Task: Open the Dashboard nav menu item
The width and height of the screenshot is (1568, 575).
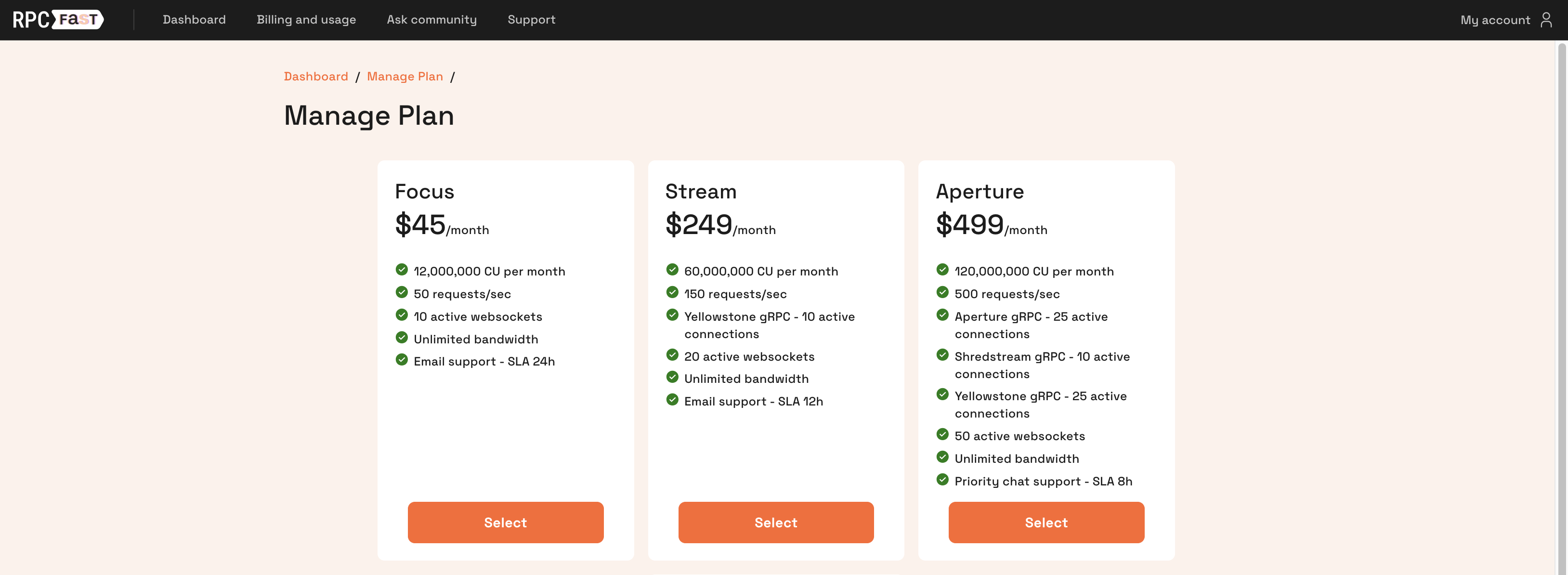Action: (x=194, y=19)
